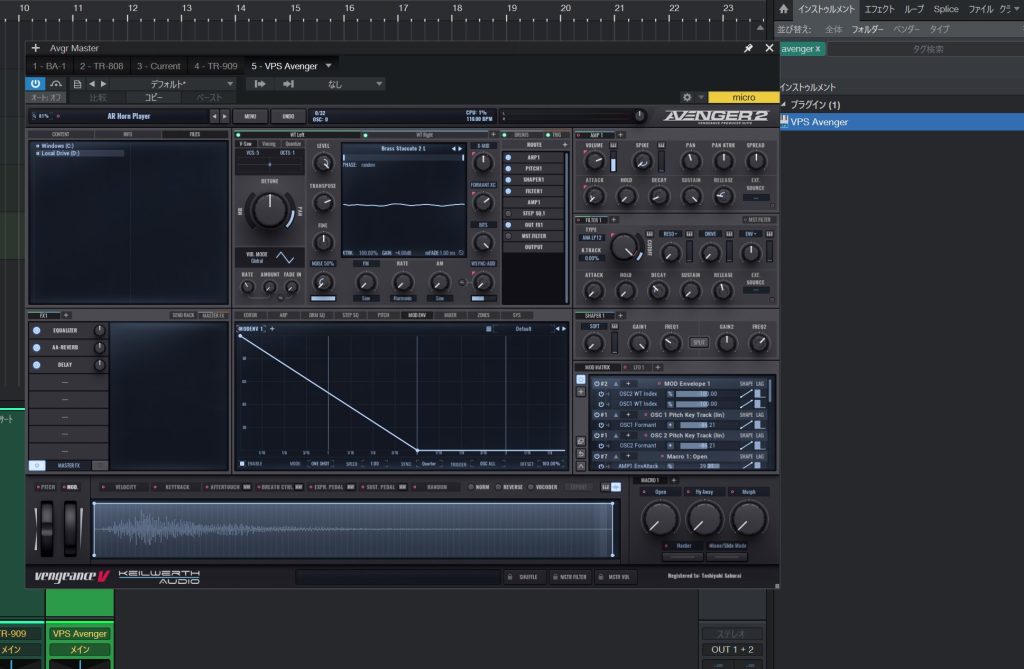
Task: Open the エフェクト browser tab
Action: (x=880, y=9)
